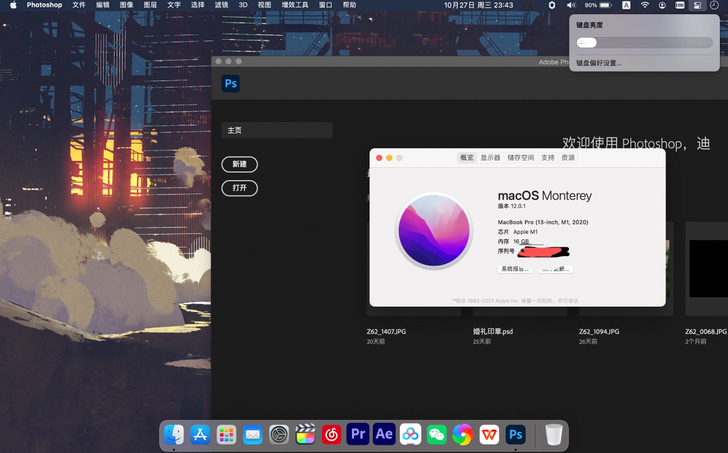The width and height of the screenshot is (728, 453).
Task: Open the 选择 menu
Action: pyautogui.click(x=197, y=5)
